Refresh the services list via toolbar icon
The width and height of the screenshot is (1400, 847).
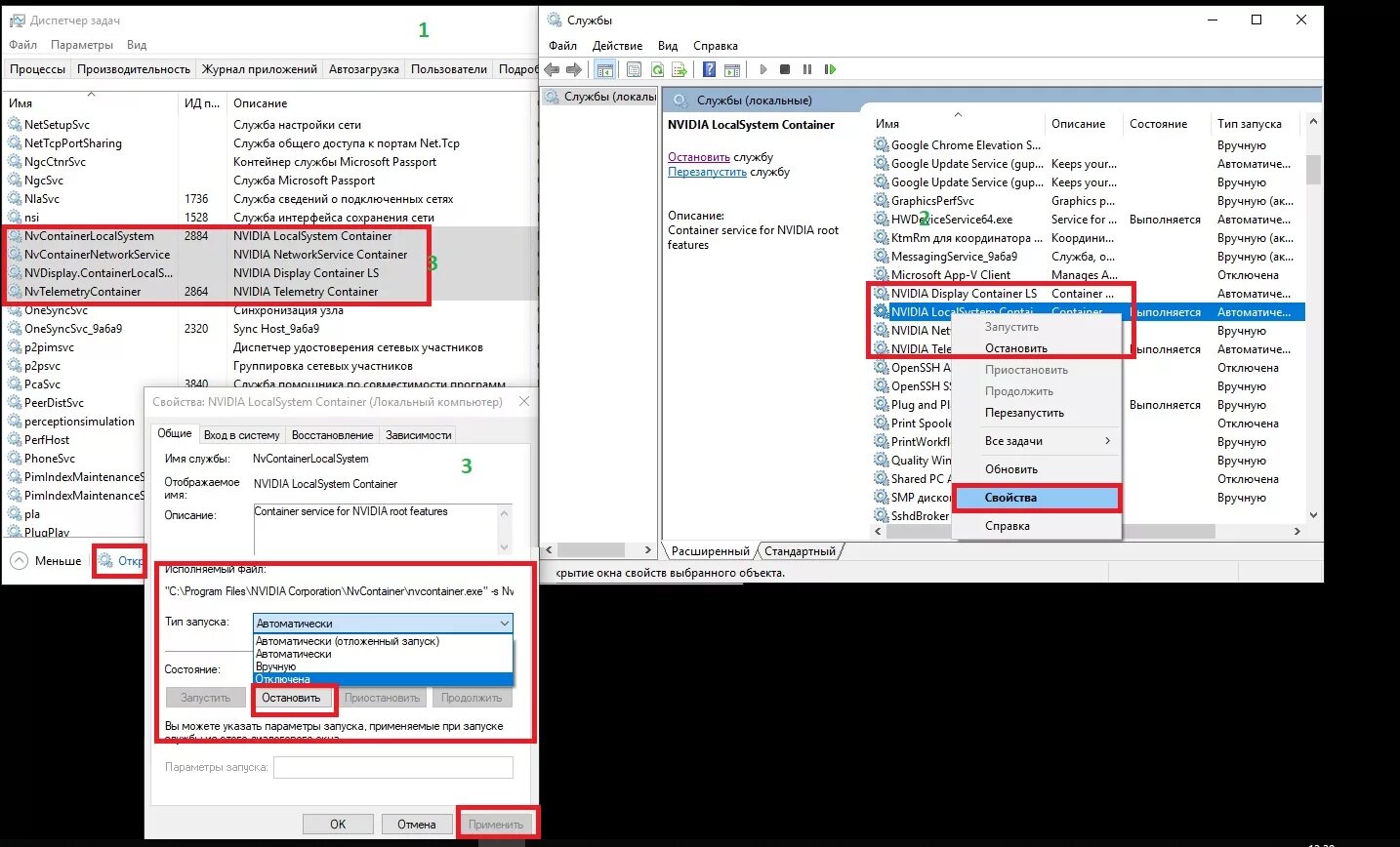point(657,69)
